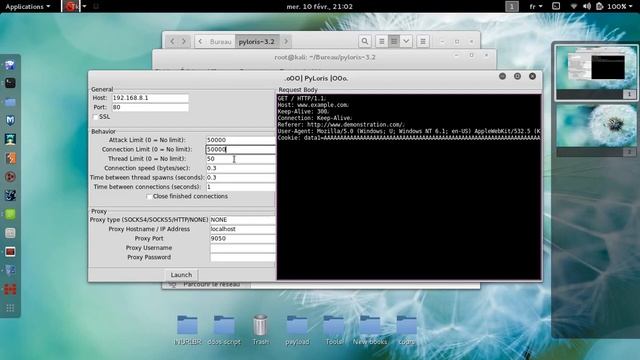Open the payload desktop folder
Image resolution: width=640 pixels, height=360 pixels.
pyautogui.click(x=297, y=330)
